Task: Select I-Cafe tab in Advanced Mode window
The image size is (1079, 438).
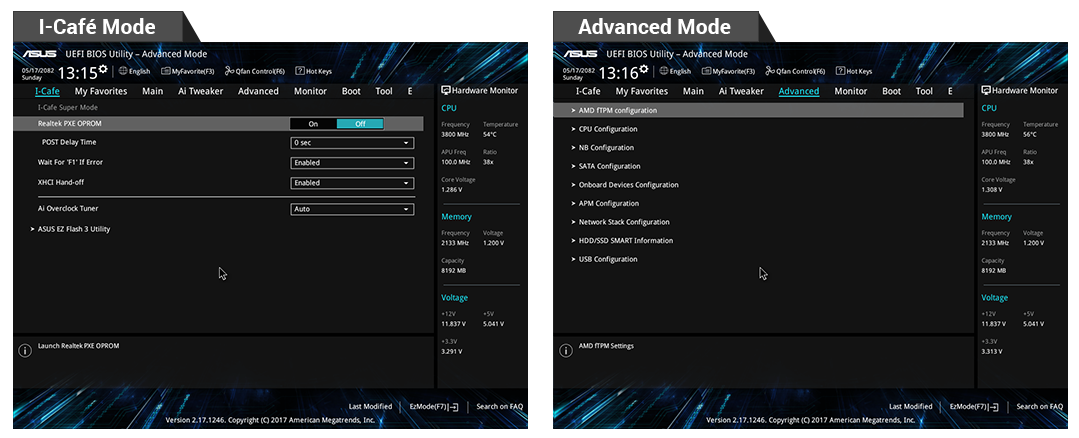Action: coord(588,91)
